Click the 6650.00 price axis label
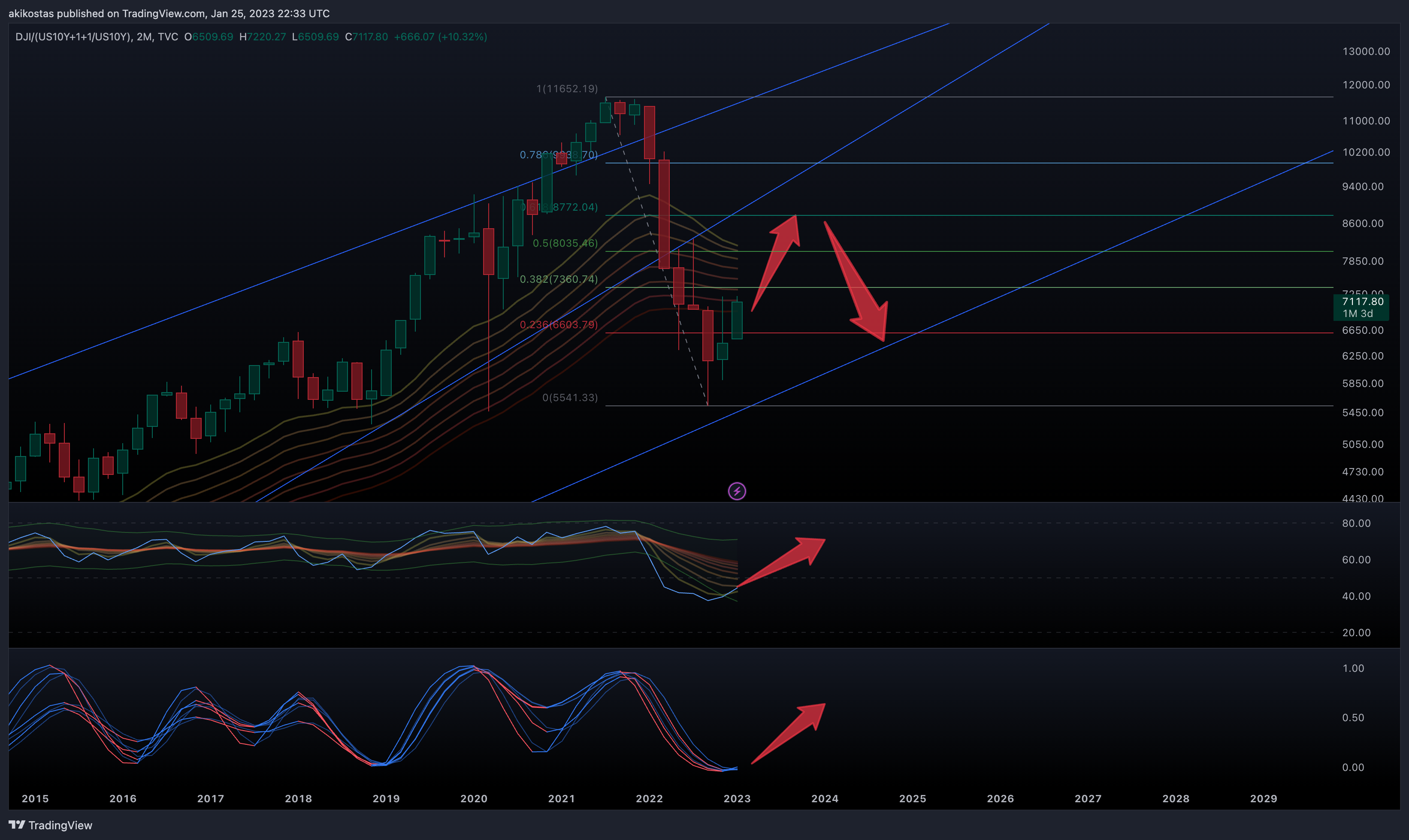This screenshot has height=840, width=1409. click(1363, 331)
